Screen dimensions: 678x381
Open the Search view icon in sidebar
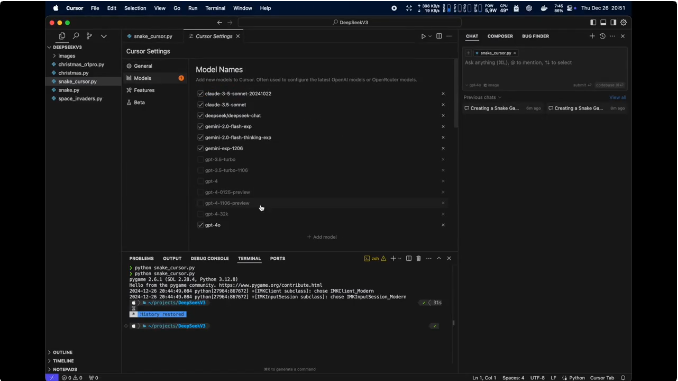point(76,36)
